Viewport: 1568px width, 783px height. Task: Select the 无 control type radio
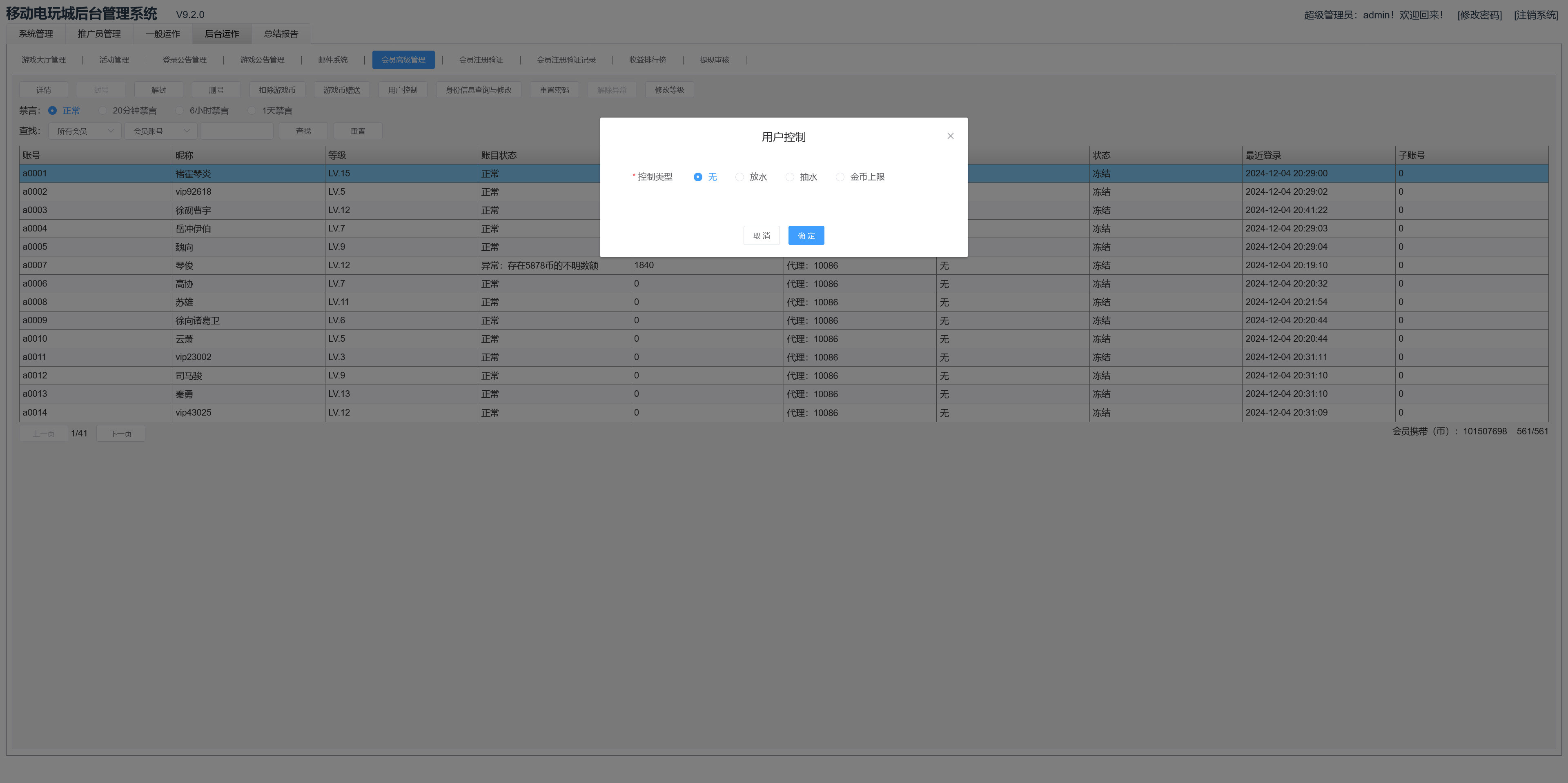pyautogui.click(x=697, y=177)
